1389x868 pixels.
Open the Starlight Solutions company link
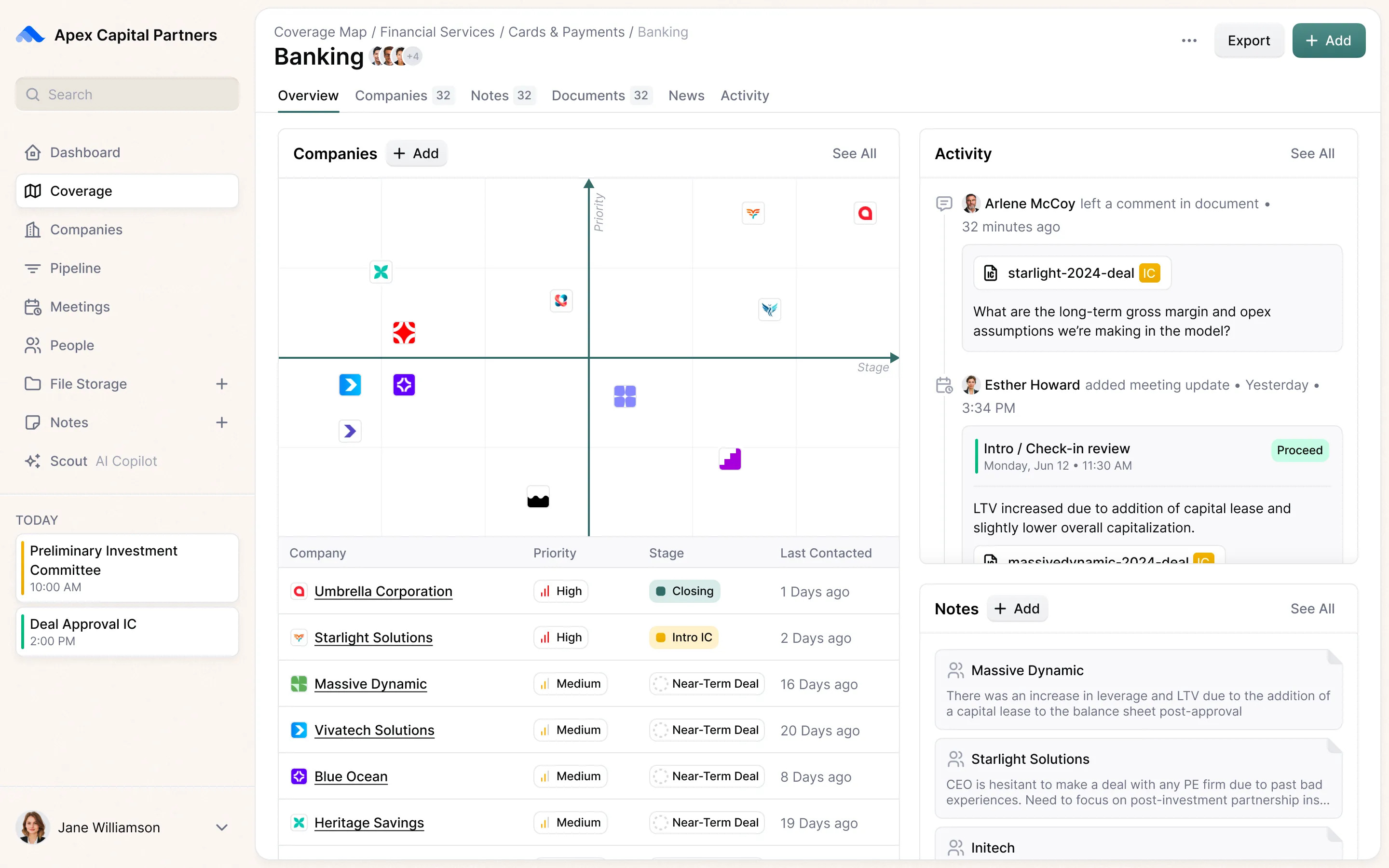[373, 637]
